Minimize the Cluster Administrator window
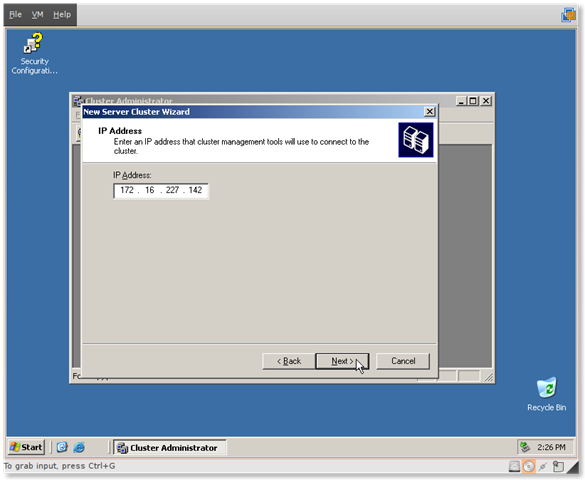Image resolution: width=585 pixels, height=480 pixels. pyautogui.click(x=462, y=101)
